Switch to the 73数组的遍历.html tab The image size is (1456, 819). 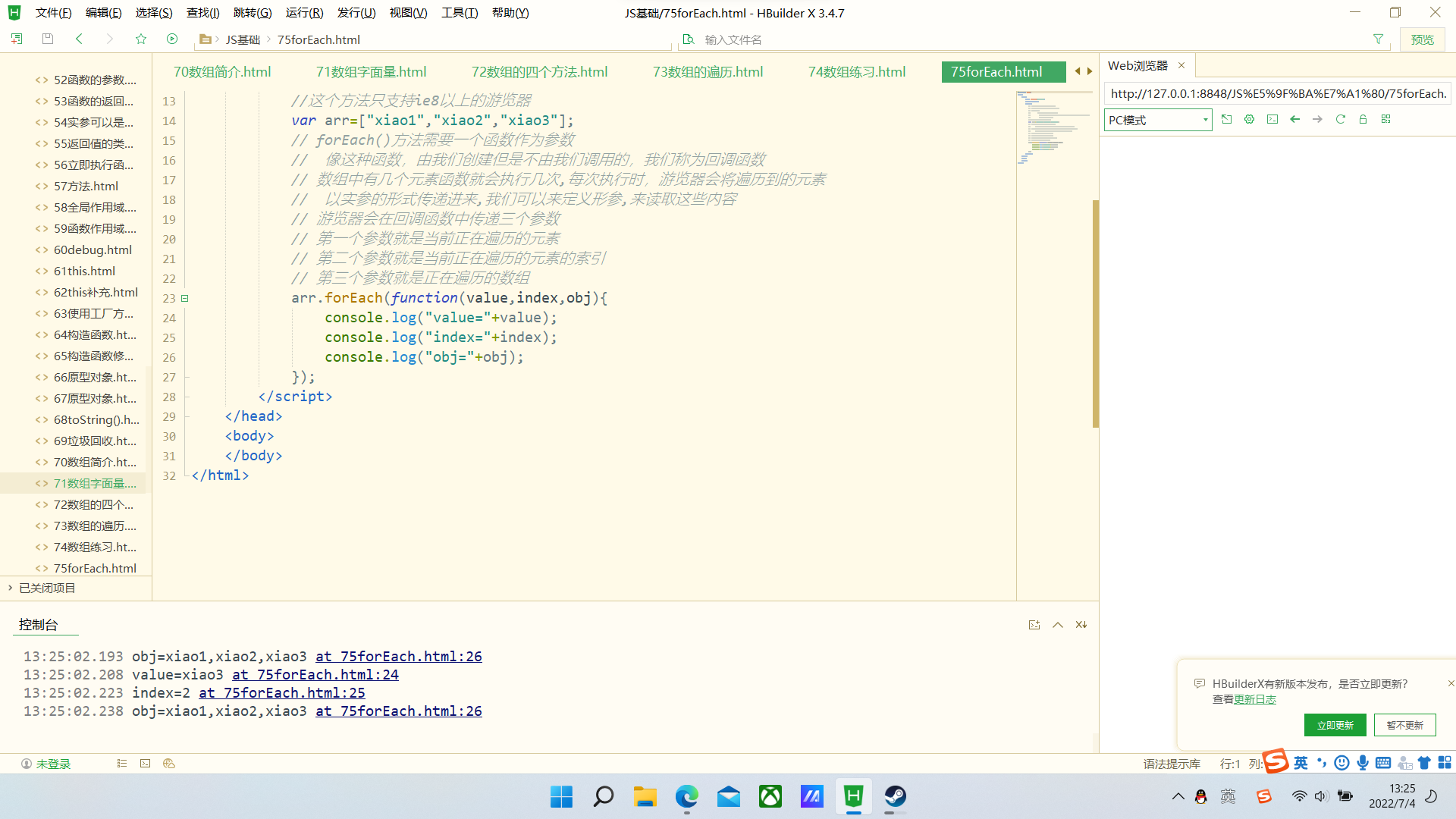coord(706,71)
